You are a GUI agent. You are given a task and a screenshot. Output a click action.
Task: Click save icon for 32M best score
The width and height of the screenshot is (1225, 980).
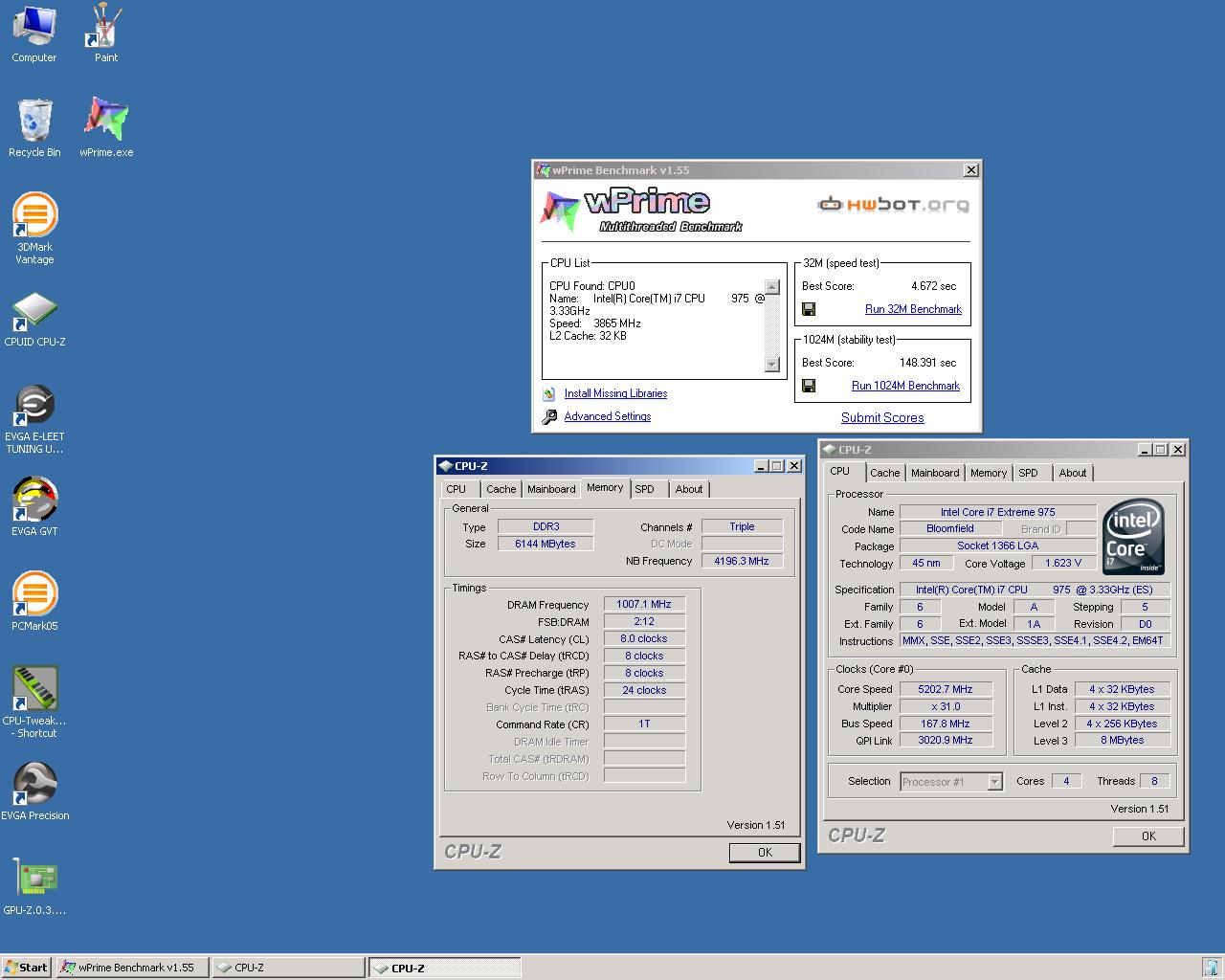809,309
